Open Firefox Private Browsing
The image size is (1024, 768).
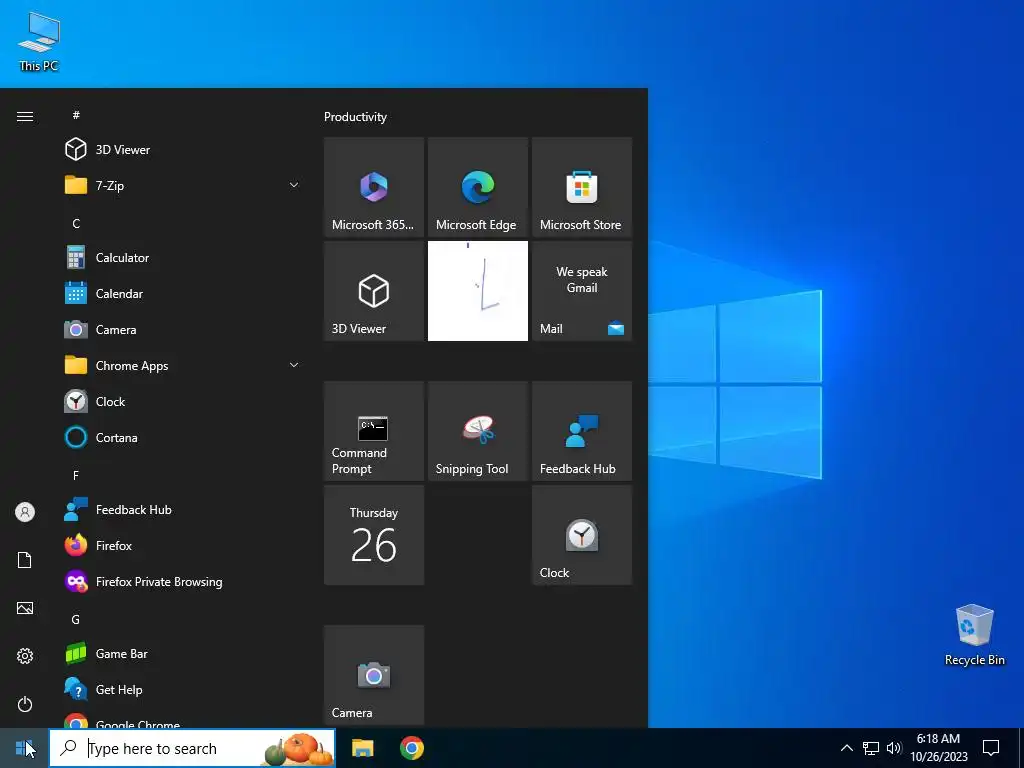click(x=183, y=581)
